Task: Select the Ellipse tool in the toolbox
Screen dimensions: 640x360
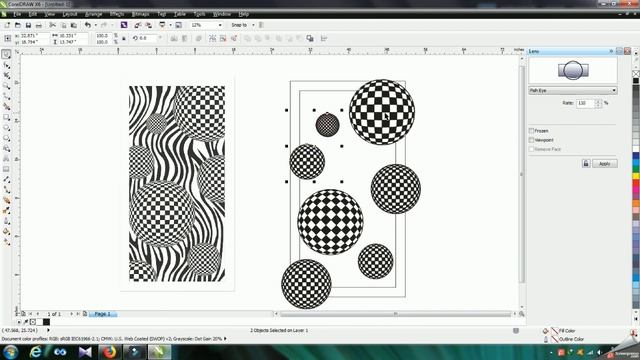Action: click(6, 128)
